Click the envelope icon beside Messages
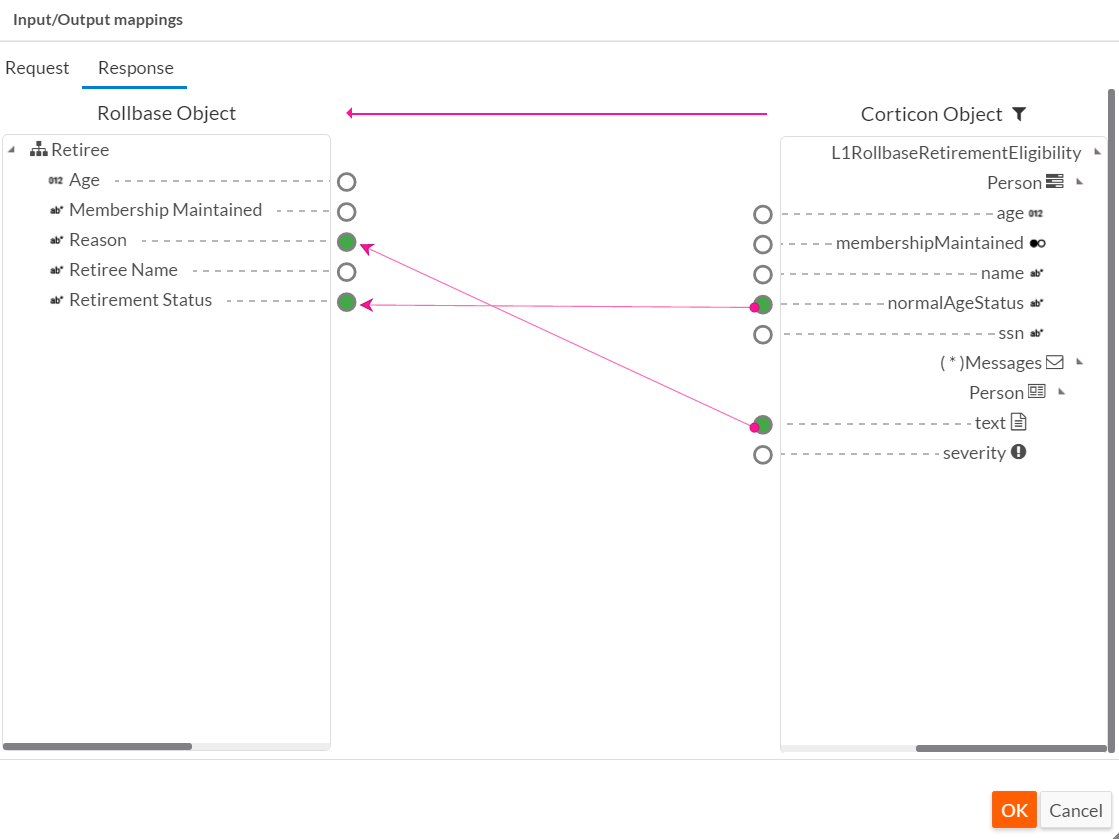 coord(1055,362)
